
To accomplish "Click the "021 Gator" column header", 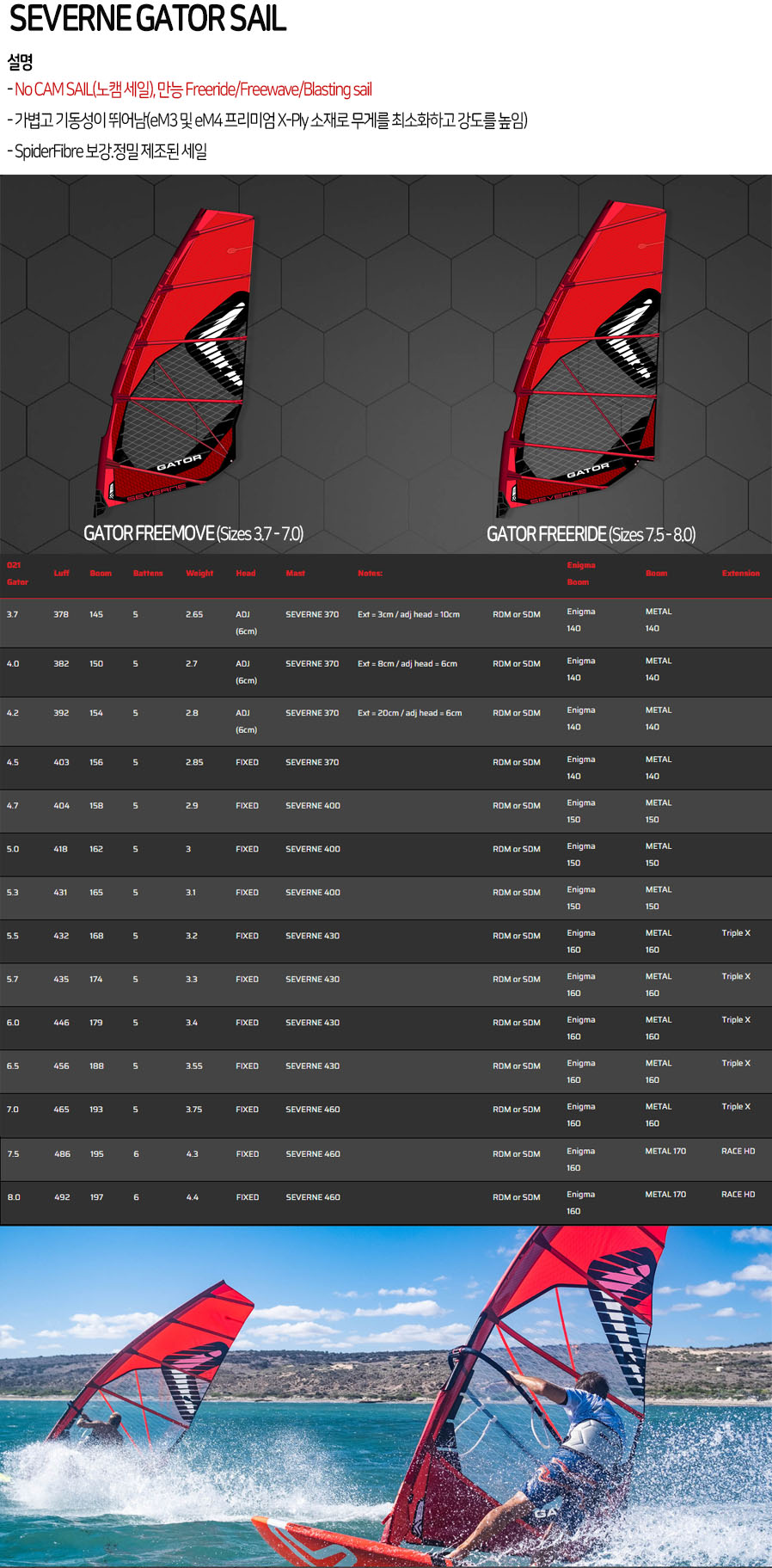I will coord(17,574).
